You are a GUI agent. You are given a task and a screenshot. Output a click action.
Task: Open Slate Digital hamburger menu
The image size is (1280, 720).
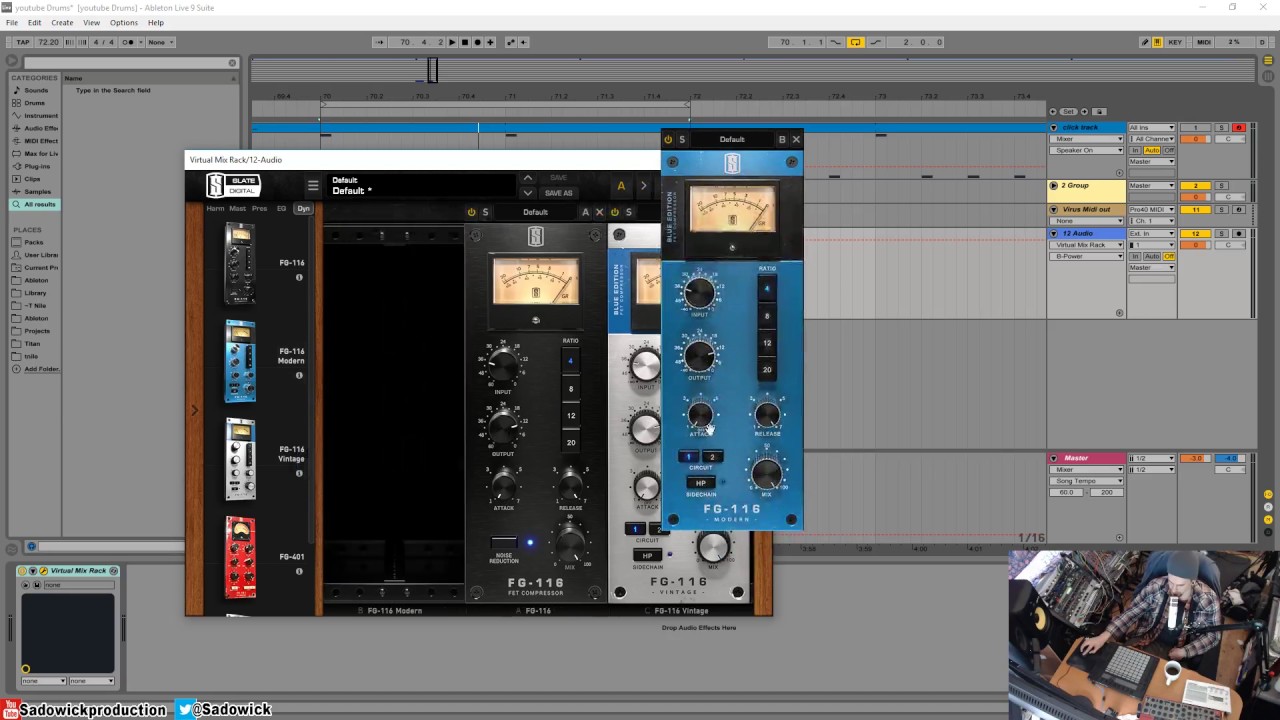(313, 186)
